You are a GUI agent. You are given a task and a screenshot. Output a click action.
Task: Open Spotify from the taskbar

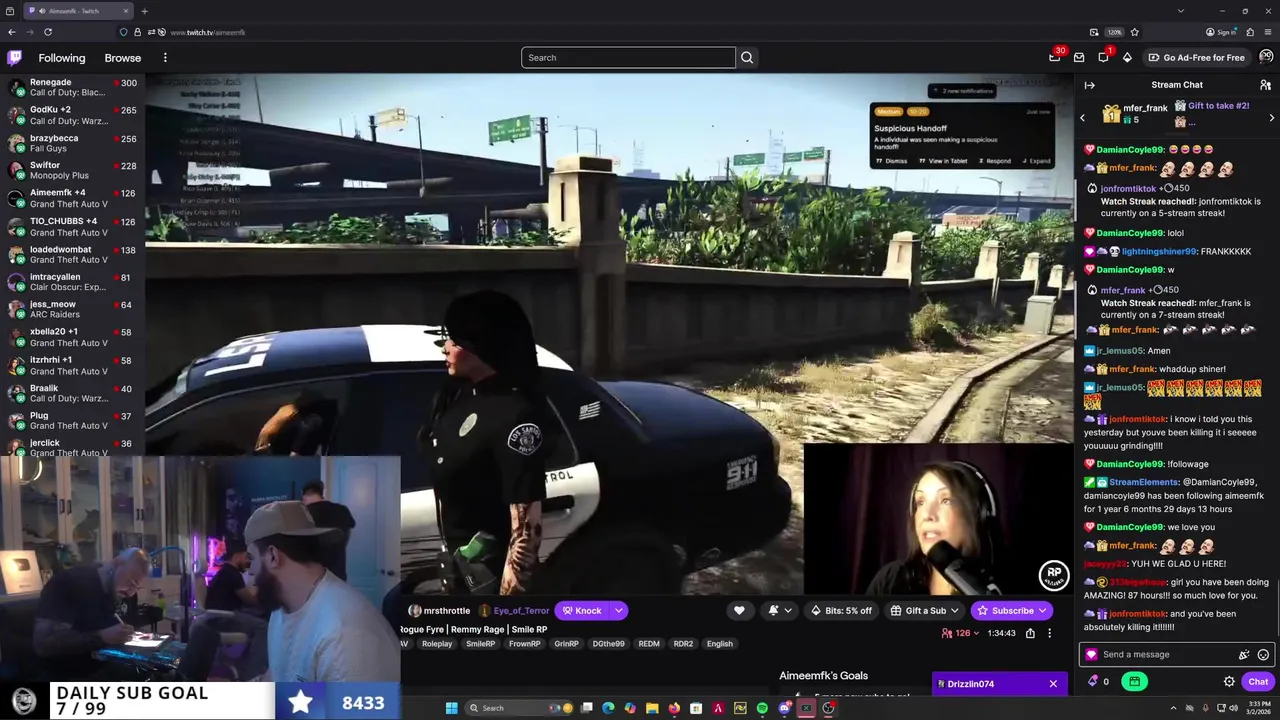coord(762,708)
